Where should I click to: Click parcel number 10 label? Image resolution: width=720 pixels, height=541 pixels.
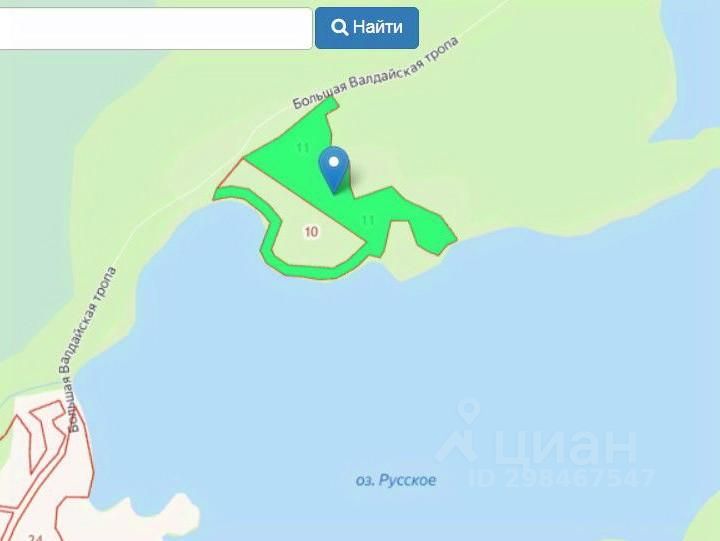[311, 231]
